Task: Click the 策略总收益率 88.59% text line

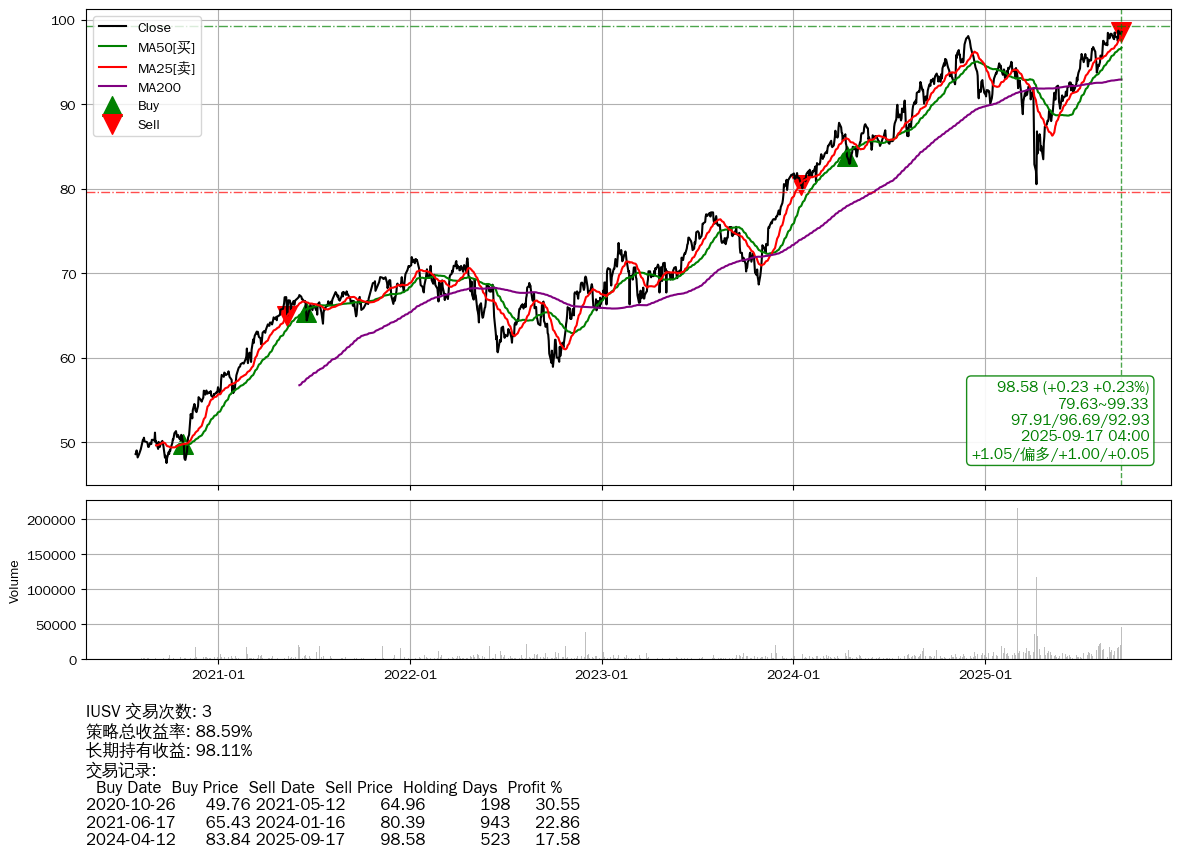Action: pos(169,731)
